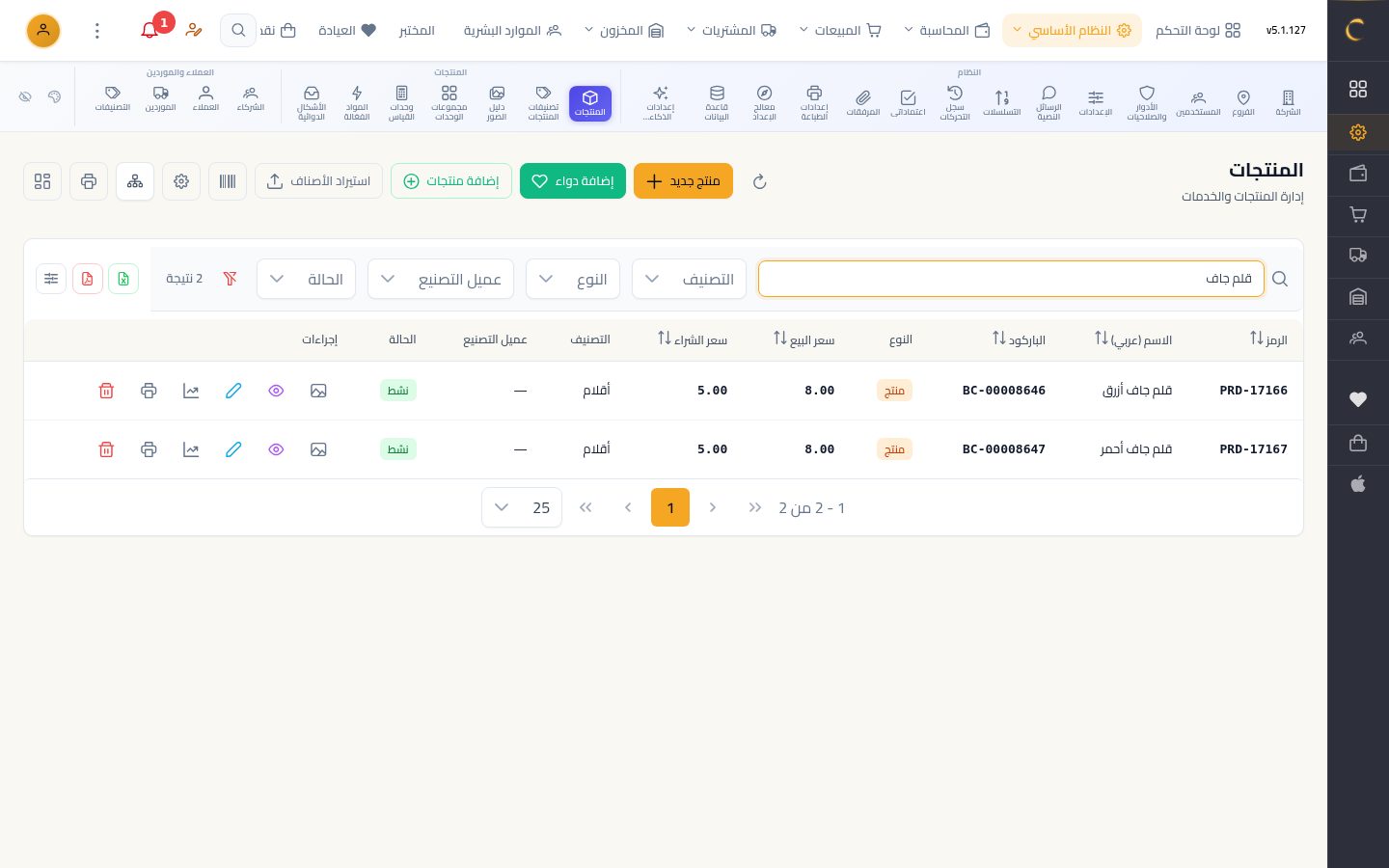Image resolution: width=1389 pixels, height=868 pixels.
Task: View product PRD-17167 with the eye icon
Action: (x=276, y=449)
